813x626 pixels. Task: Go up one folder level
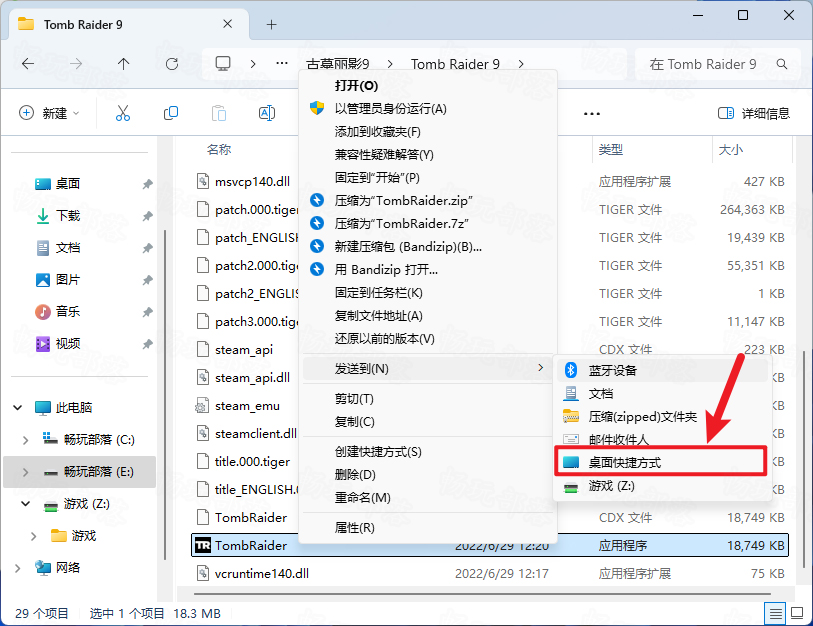(123, 64)
